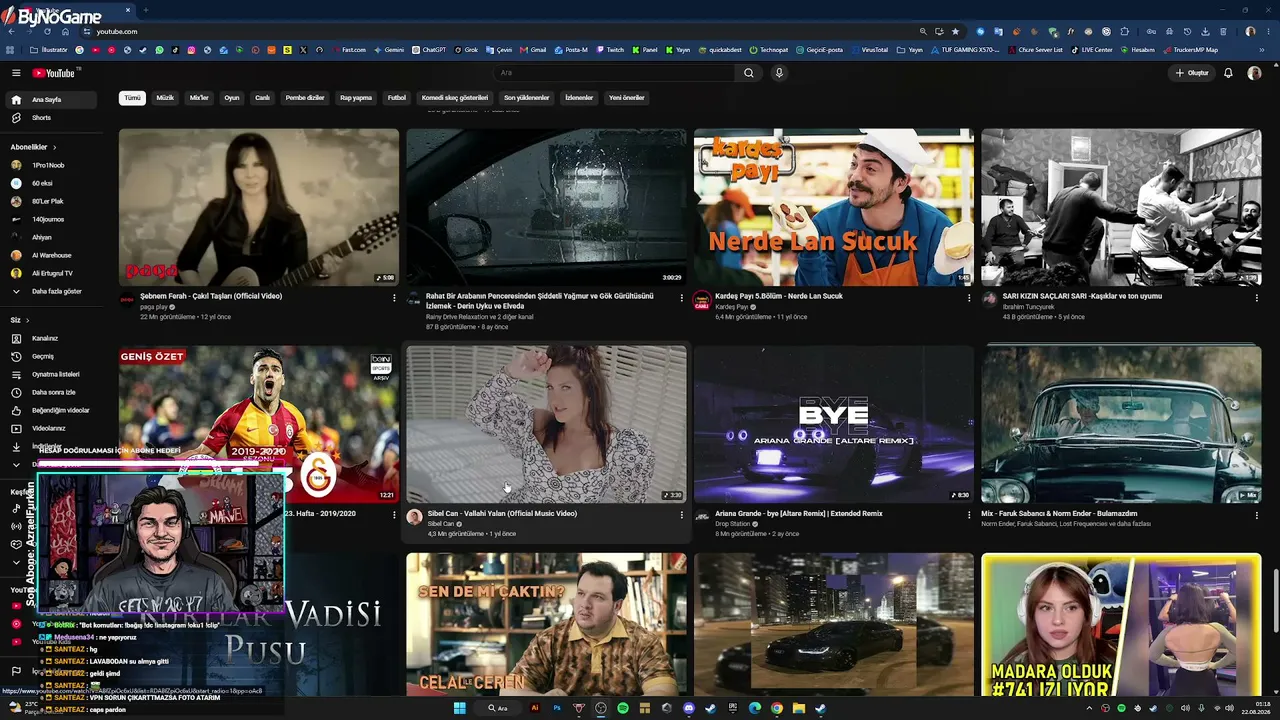Open the account avatar menu on YouTube

(x=1254, y=73)
